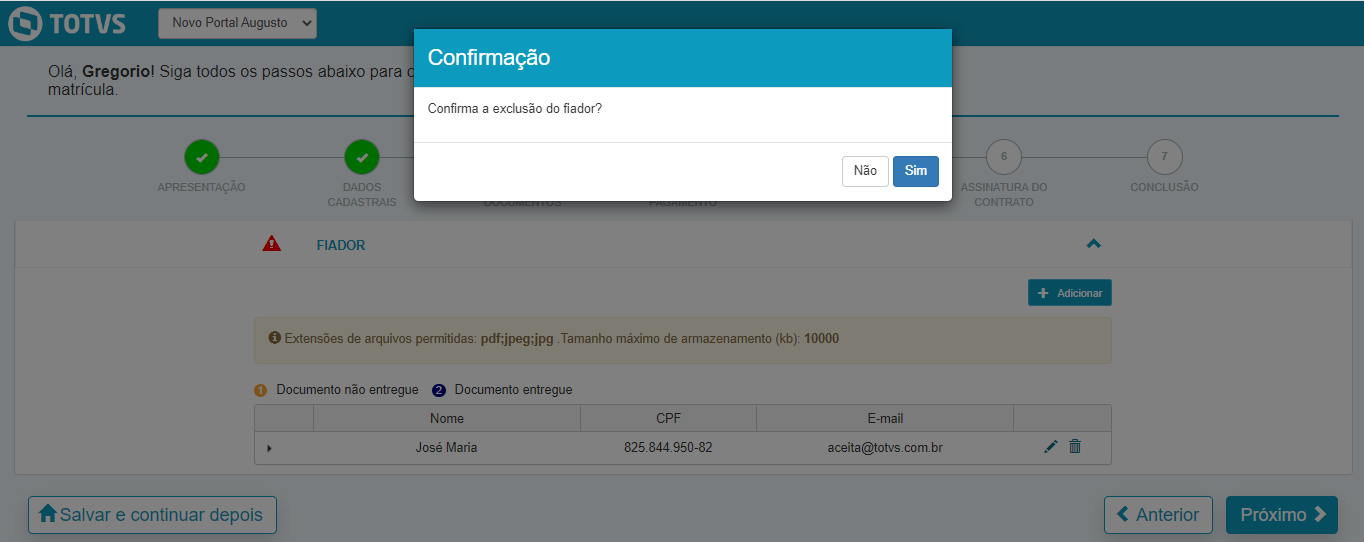
Task: Collapse the Fiador section chevron
Action: pos(1093,244)
